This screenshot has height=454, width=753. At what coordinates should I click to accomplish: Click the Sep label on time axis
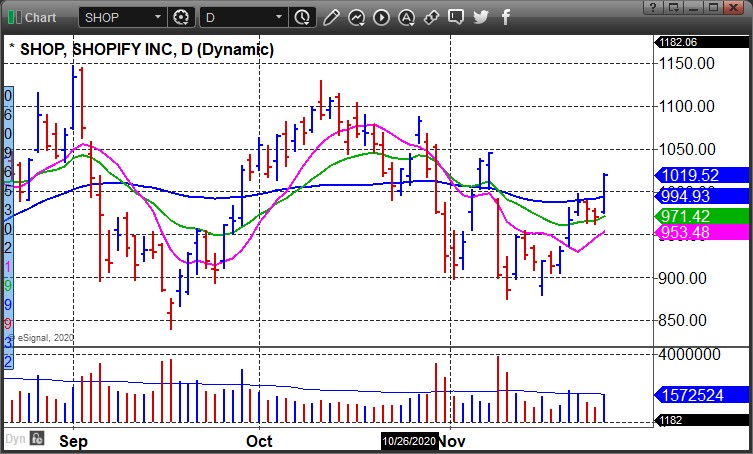click(x=73, y=441)
